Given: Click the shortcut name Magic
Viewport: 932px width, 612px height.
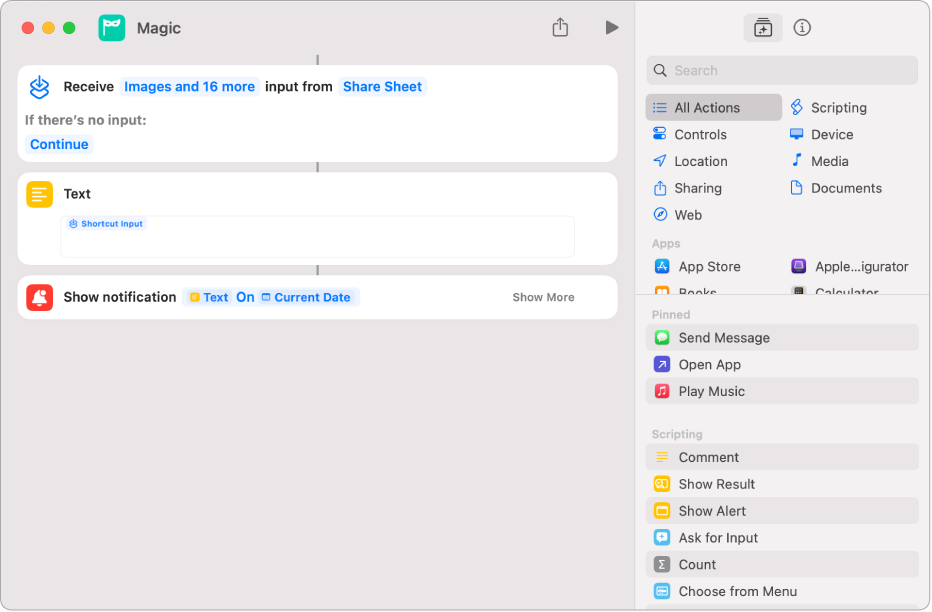Looking at the screenshot, I should (159, 28).
